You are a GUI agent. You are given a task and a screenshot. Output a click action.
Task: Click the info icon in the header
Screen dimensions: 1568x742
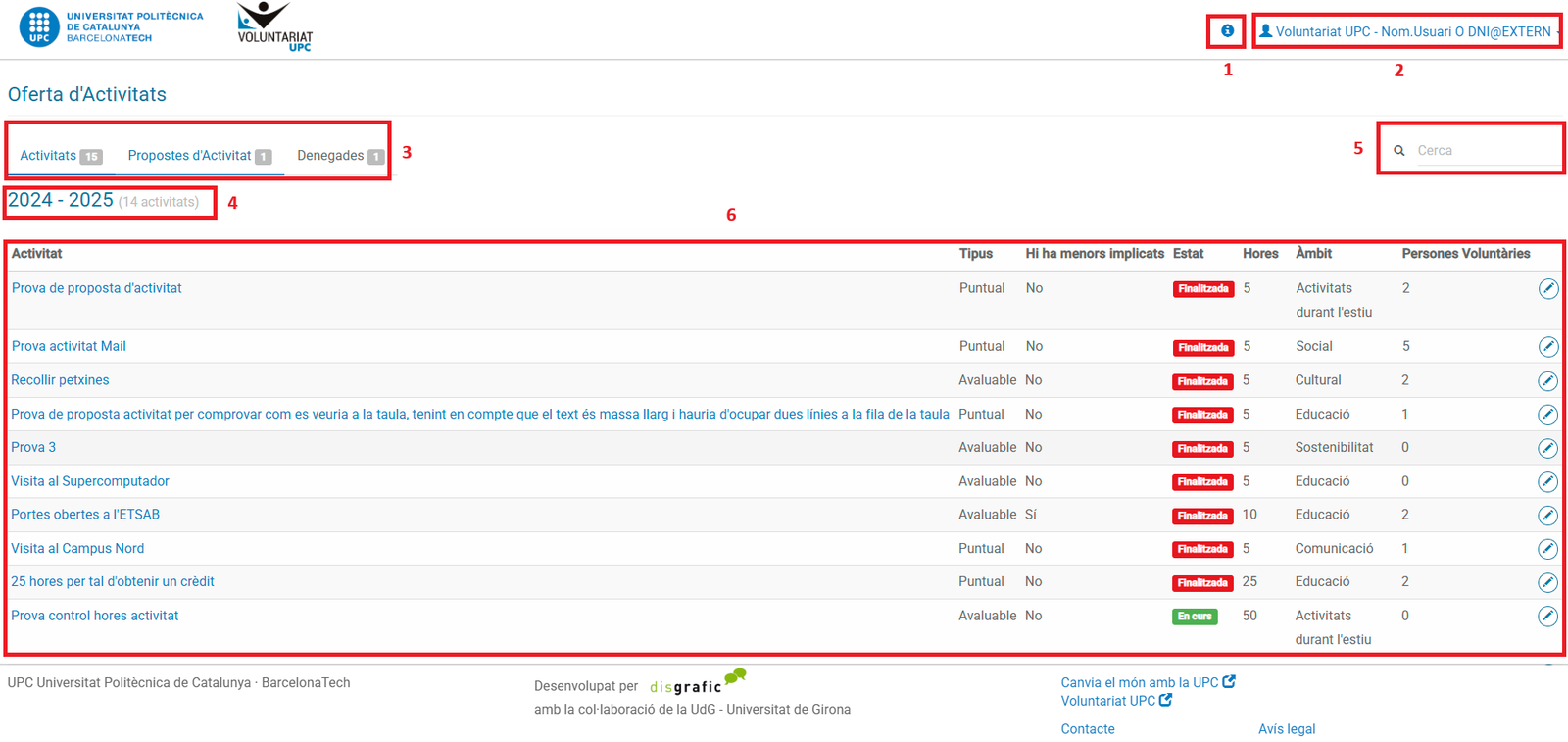(x=1227, y=31)
